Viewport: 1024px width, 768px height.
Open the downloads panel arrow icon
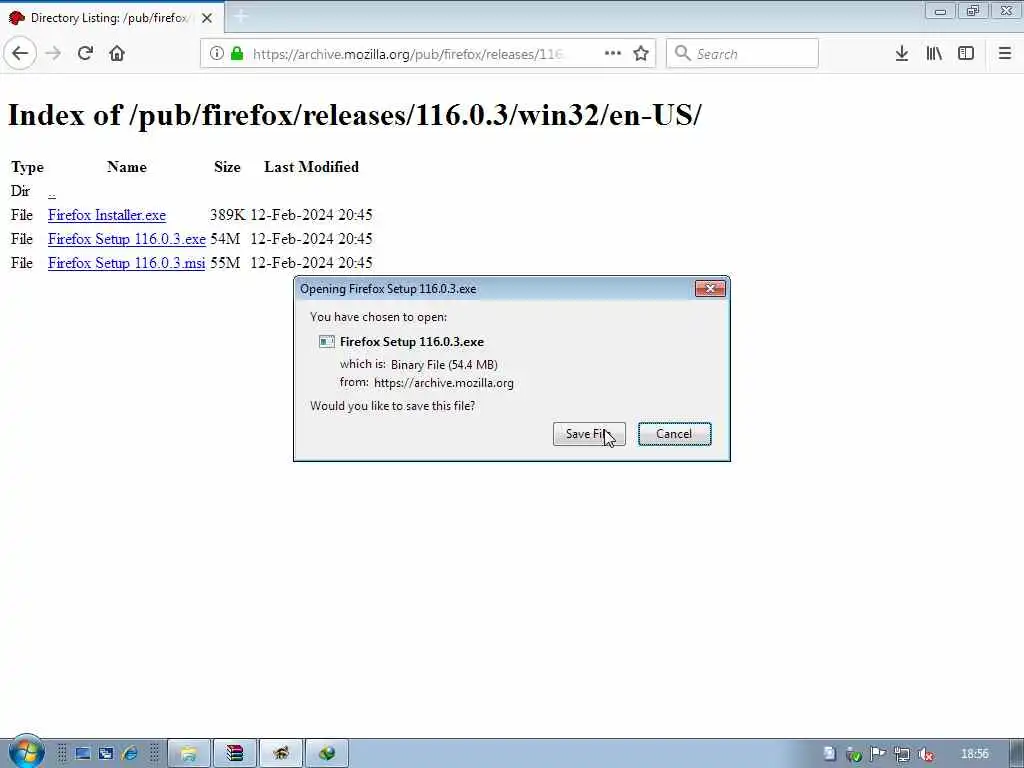[x=902, y=54]
